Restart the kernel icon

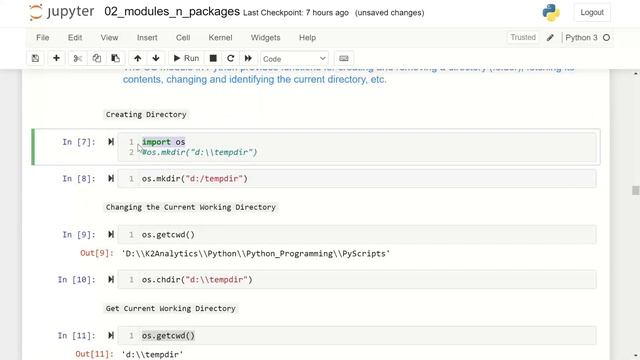point(231,58)
